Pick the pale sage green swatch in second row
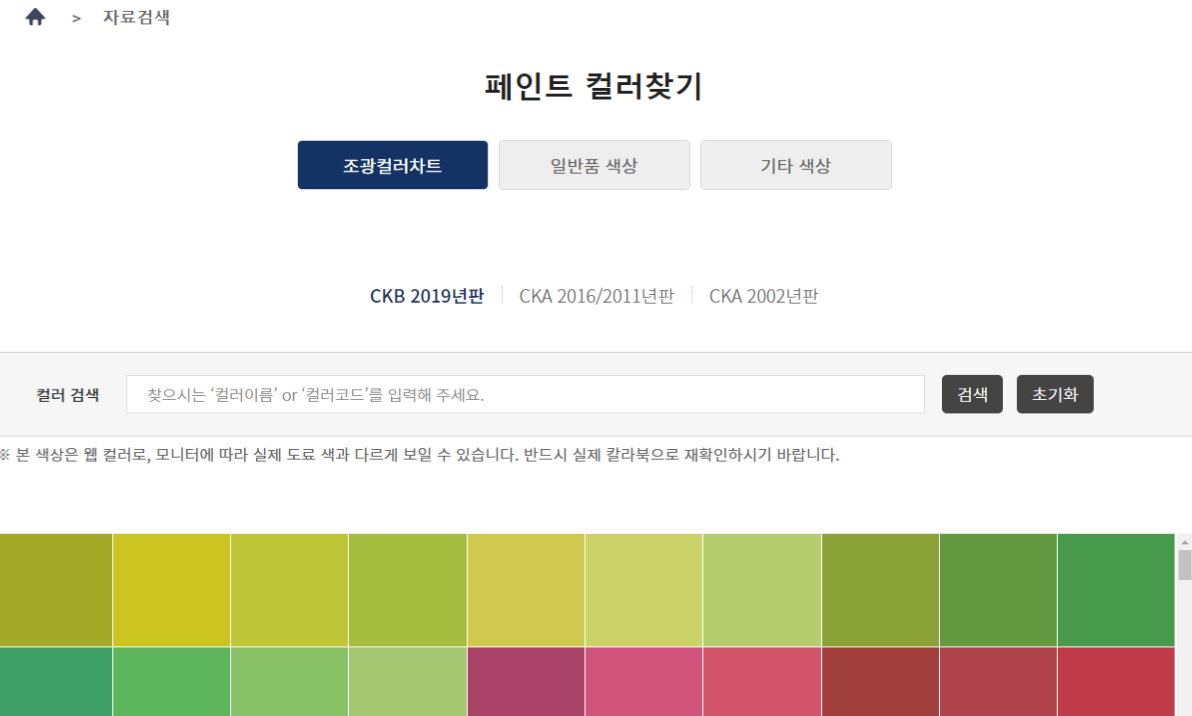 coord(407,682)
